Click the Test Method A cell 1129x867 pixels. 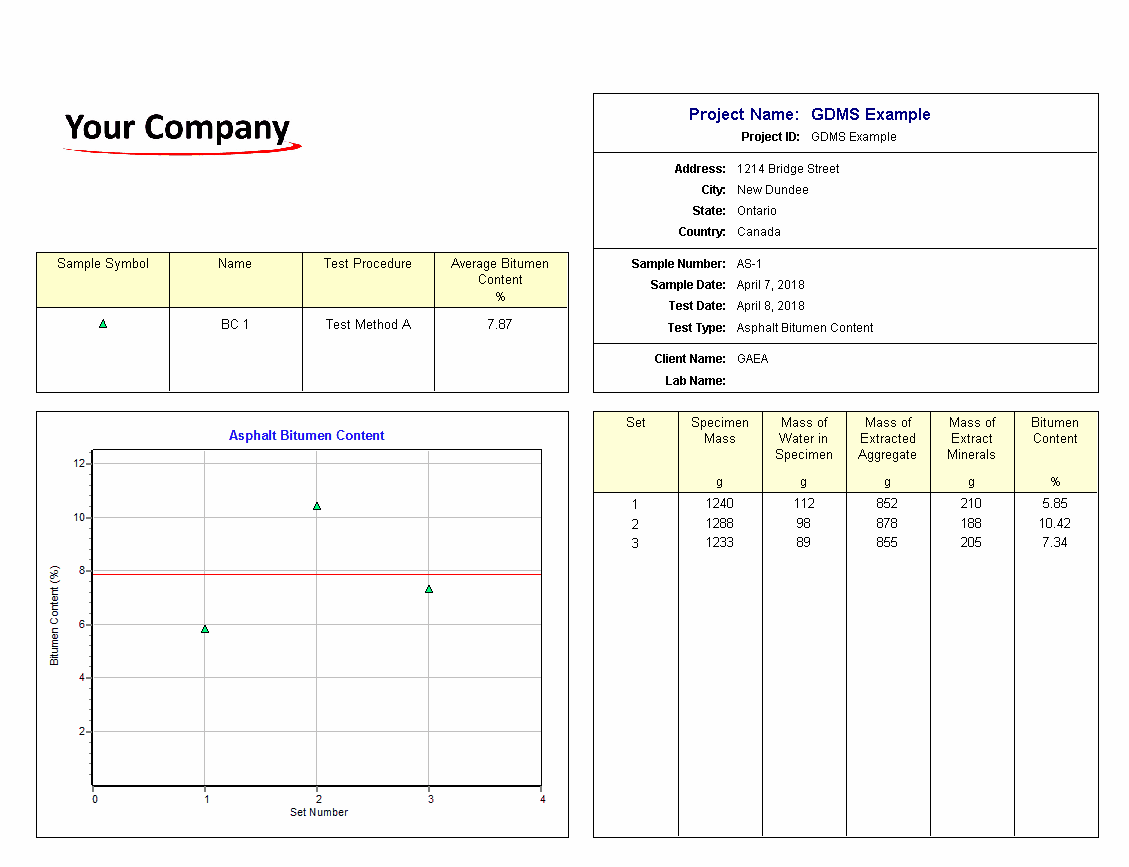(368, 325)
